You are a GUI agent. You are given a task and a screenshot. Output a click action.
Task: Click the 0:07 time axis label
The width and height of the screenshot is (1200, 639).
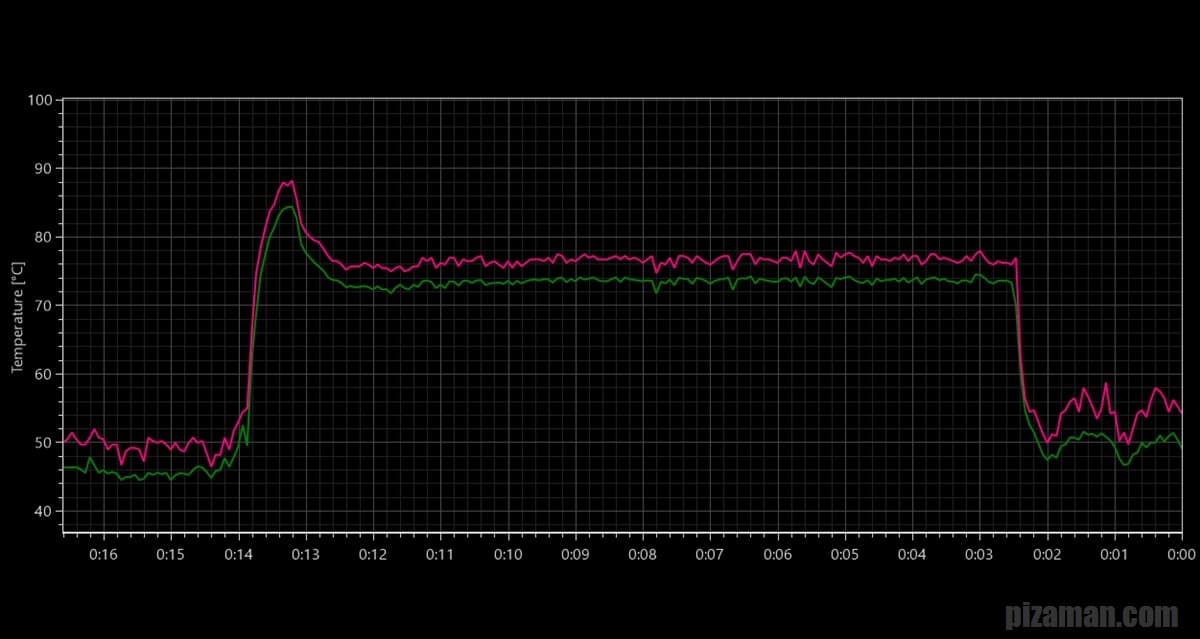pos(710,554)
